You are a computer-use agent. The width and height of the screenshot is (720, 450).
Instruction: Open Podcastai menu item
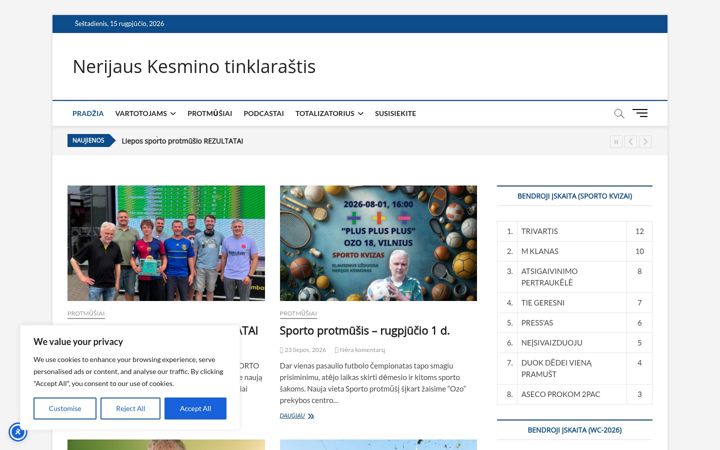(264, 113)
